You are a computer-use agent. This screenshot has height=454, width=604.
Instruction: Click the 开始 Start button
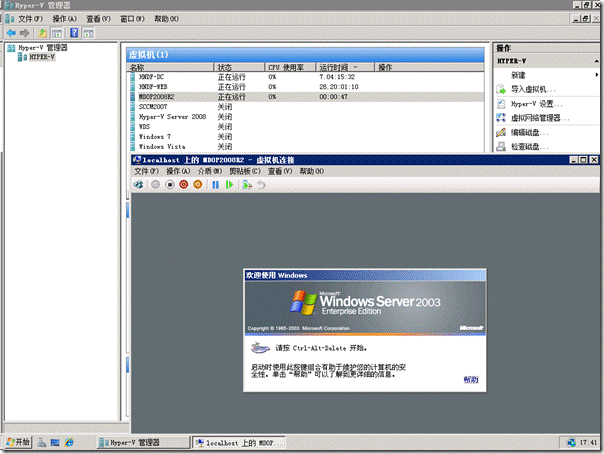click(x=18, y=442)
